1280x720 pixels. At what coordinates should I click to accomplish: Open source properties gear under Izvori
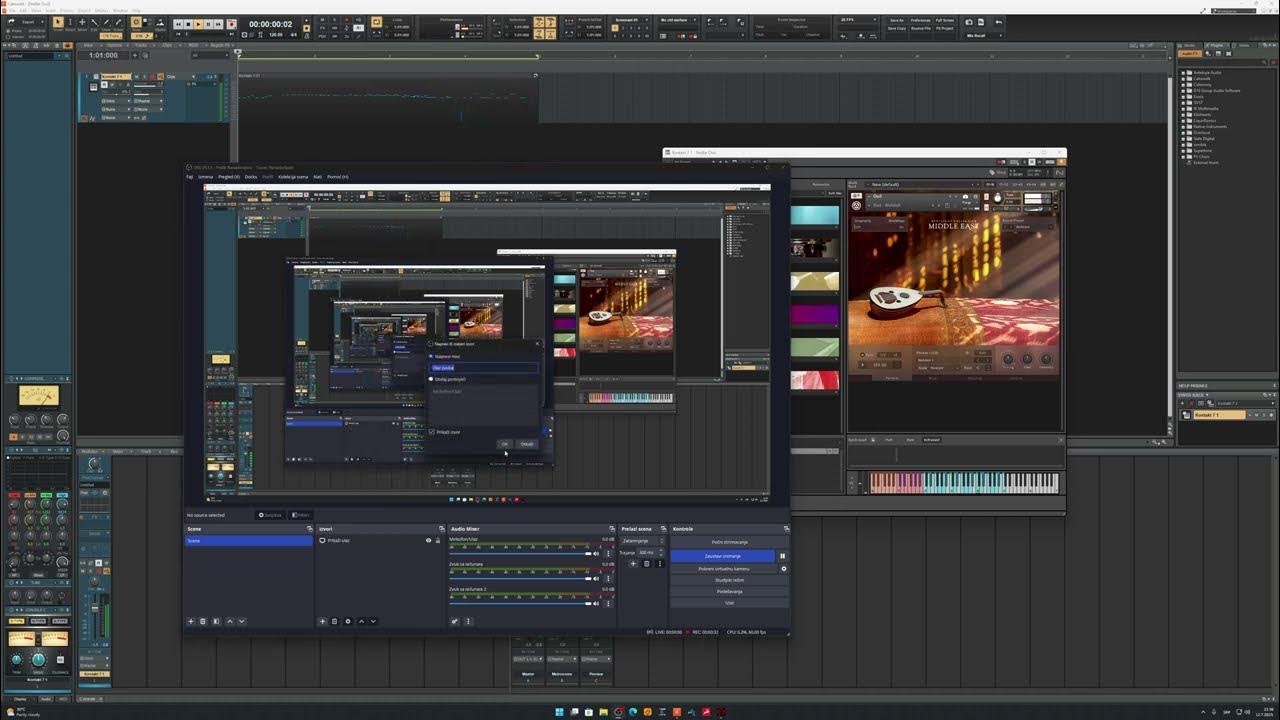tap(348, 621)
